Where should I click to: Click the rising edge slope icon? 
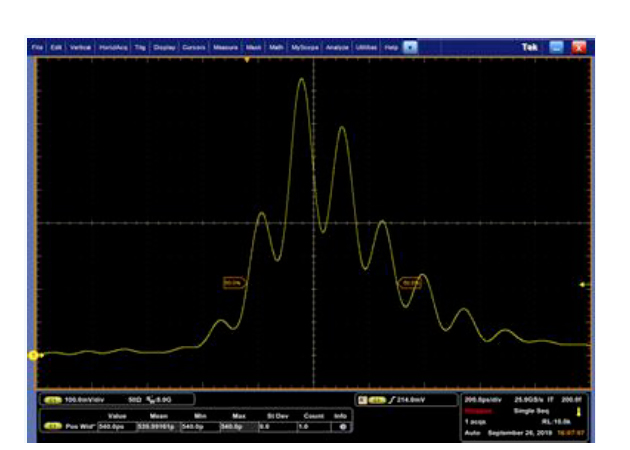[x=392, y=400]
